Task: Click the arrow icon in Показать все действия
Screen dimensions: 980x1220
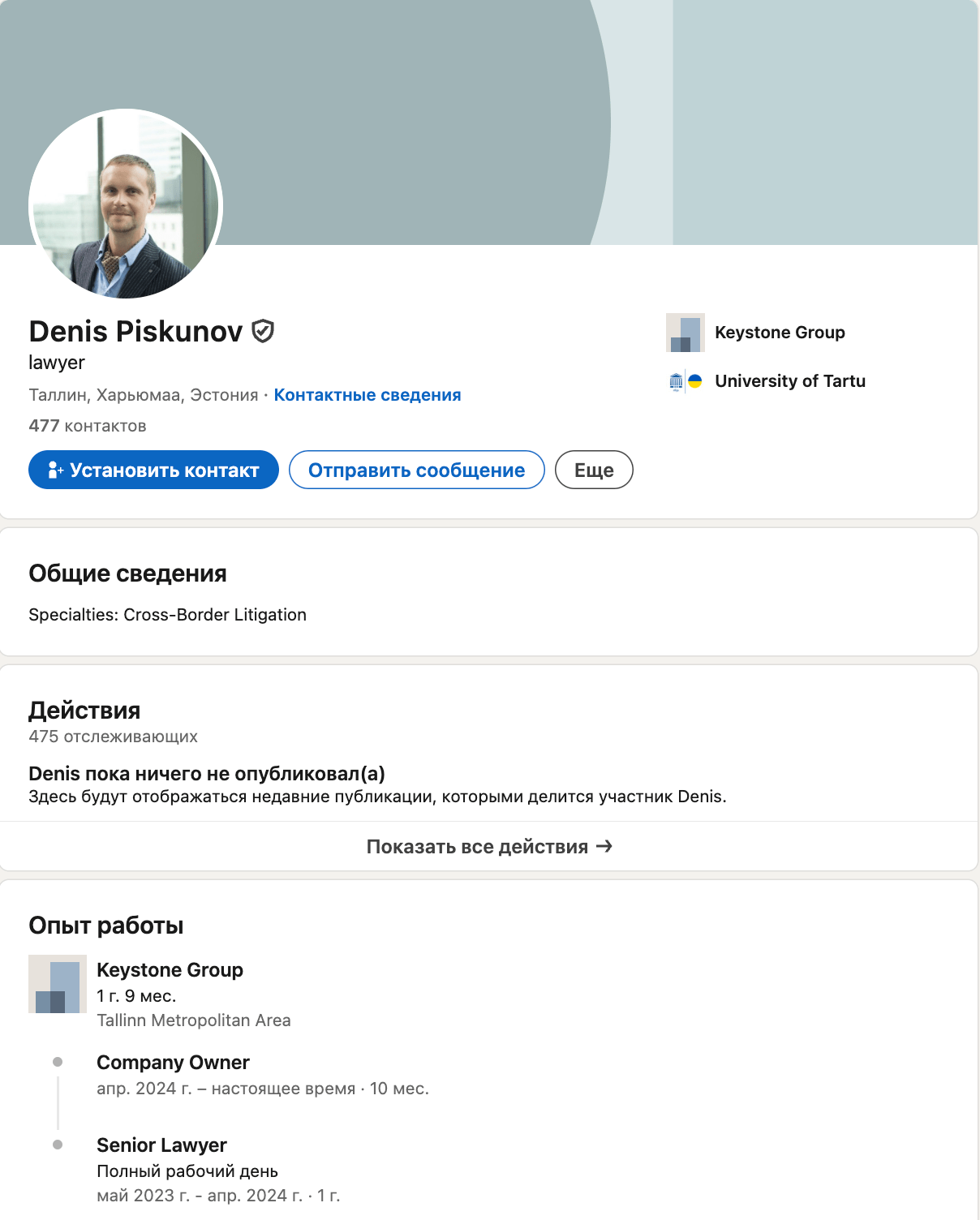Action: click(x=604, y=846)
